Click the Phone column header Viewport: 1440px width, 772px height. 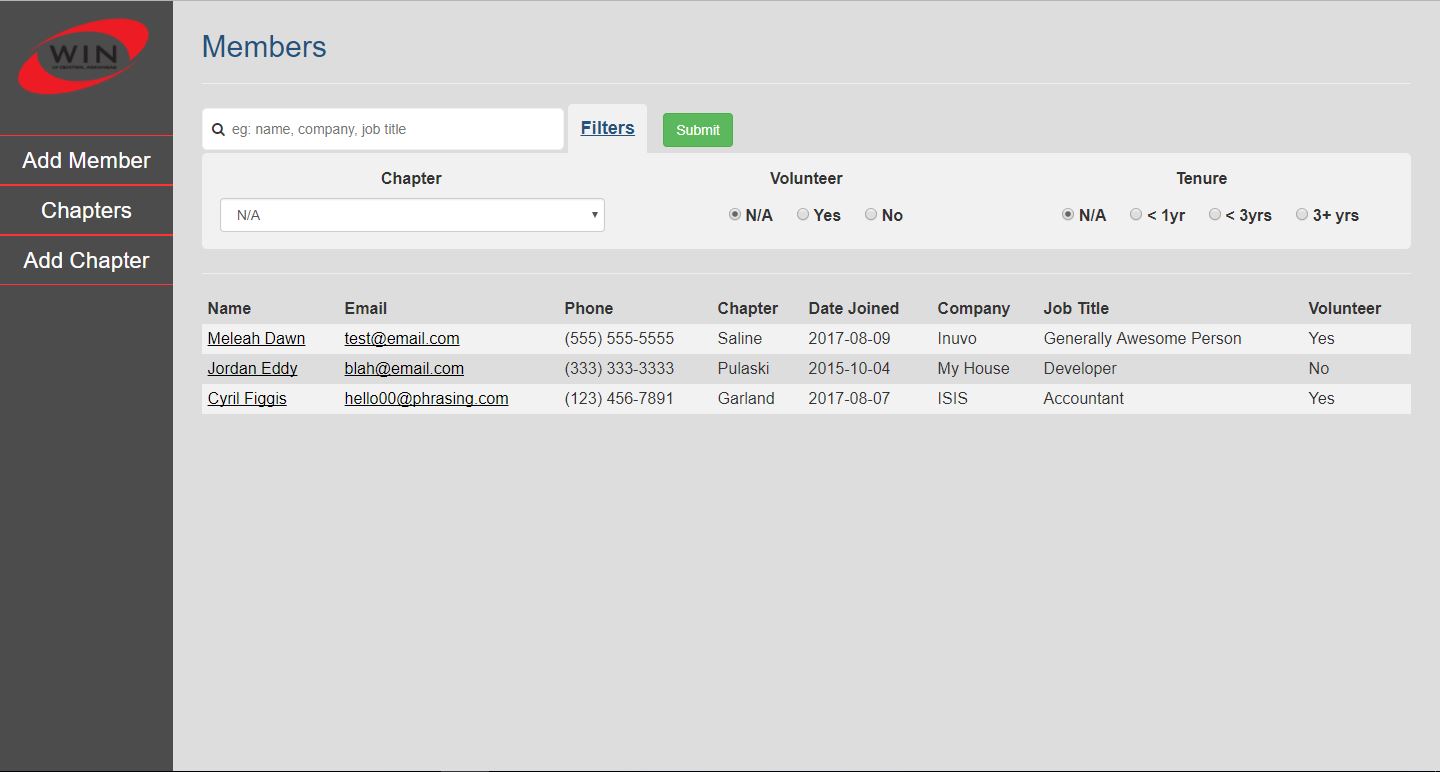pyautogui.click(x=589, y=308)
